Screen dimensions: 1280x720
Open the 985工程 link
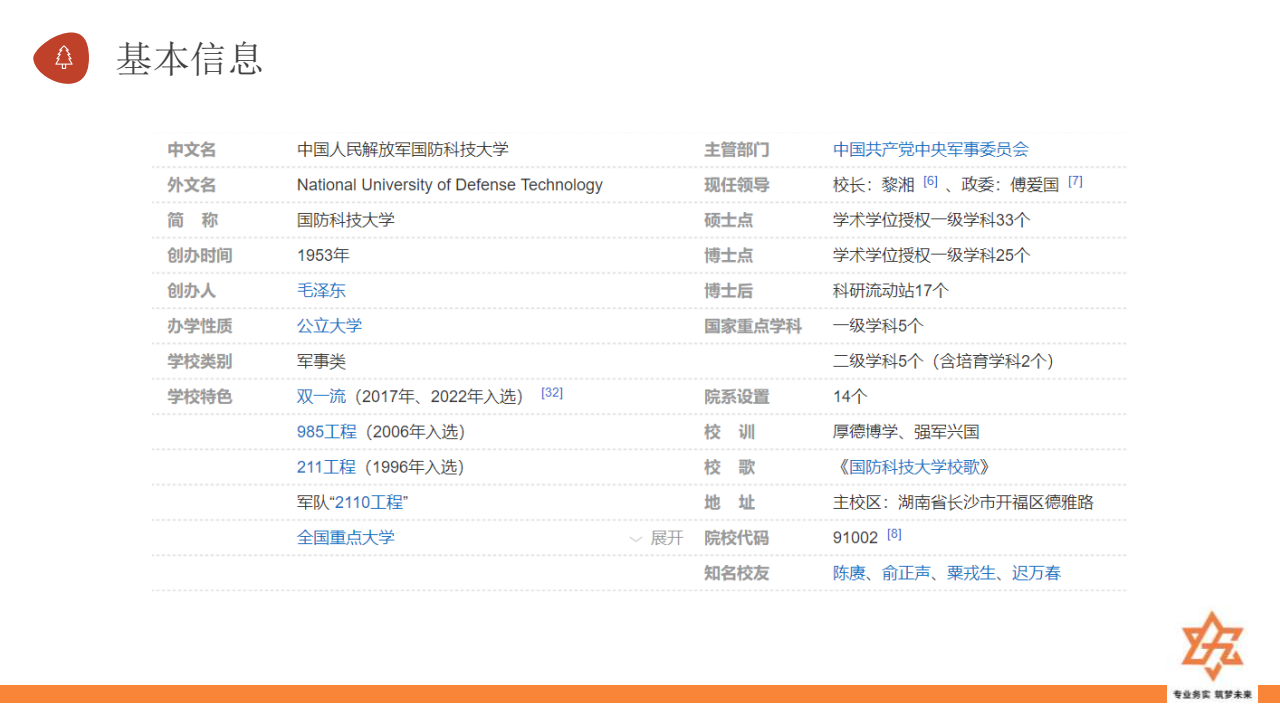[326, 432]
